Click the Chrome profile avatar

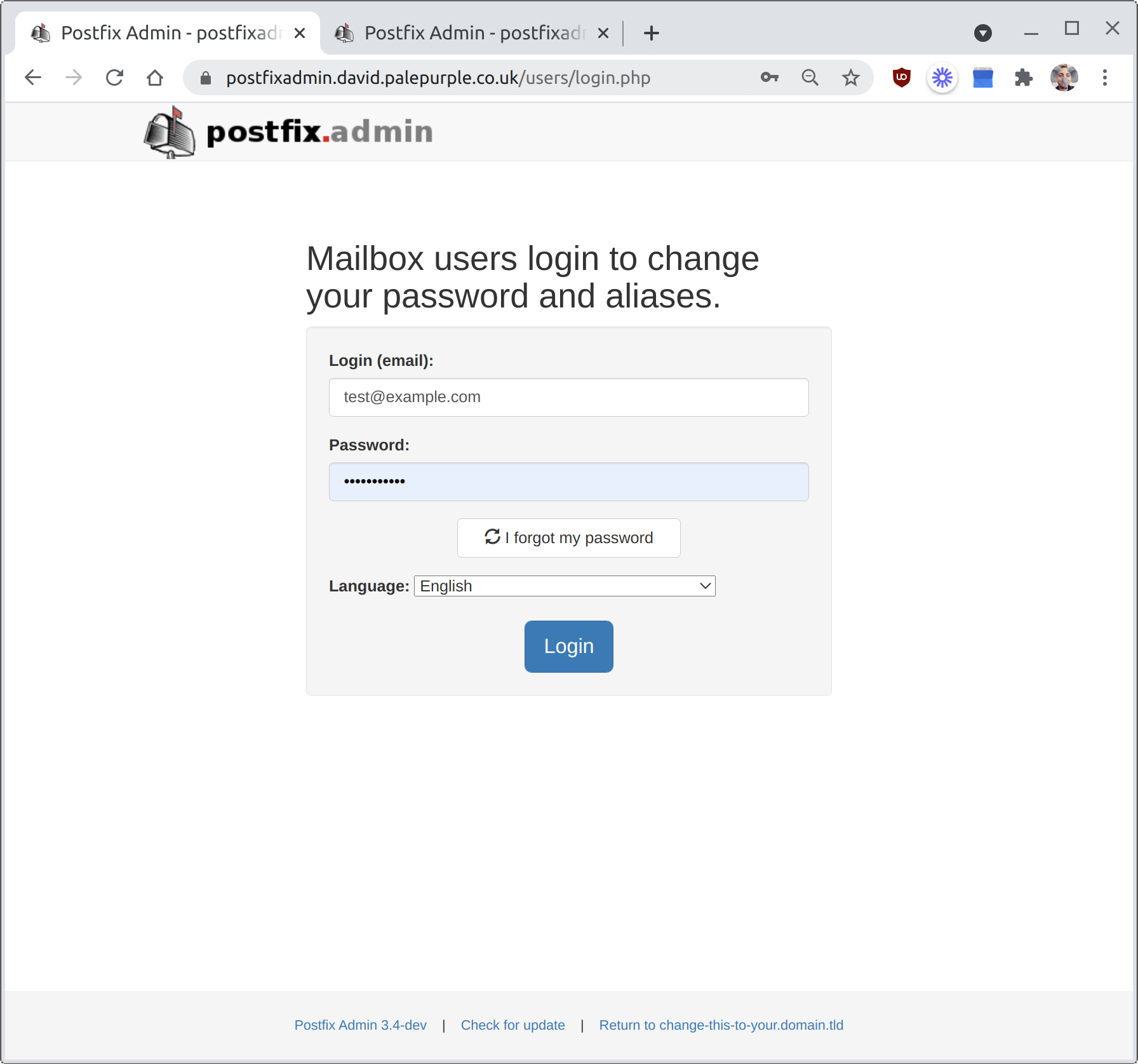click(x=1064, y=77)
